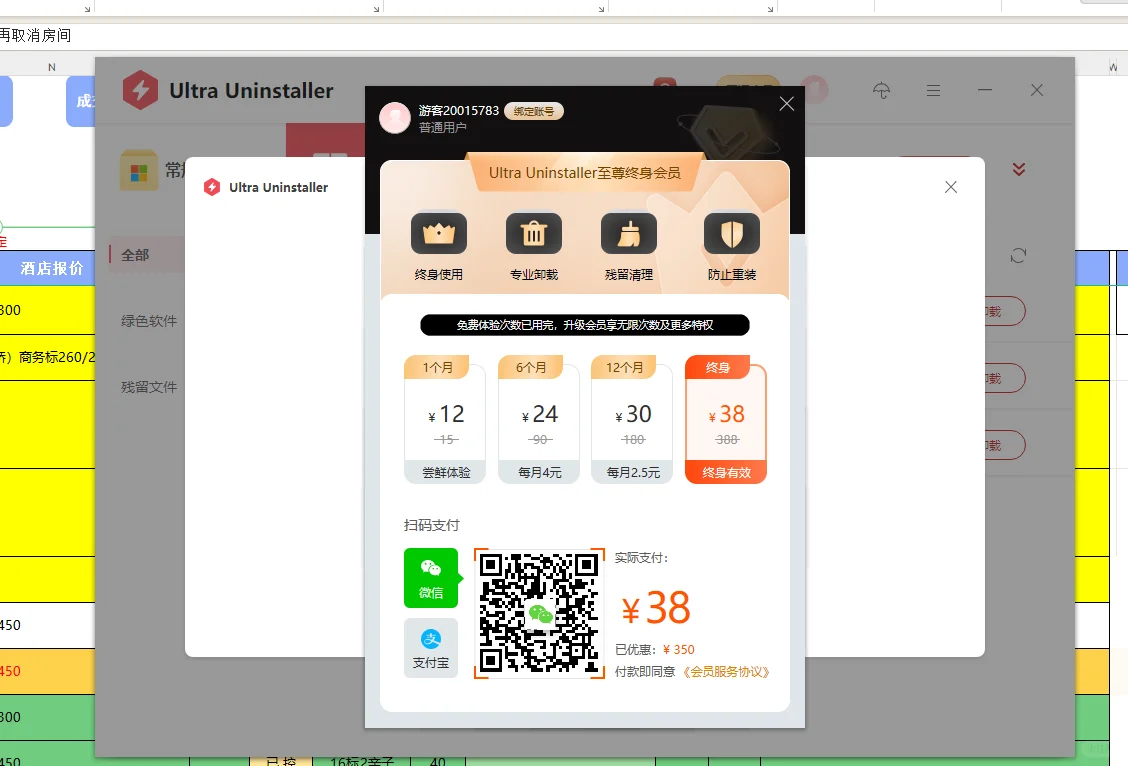This screenshot has width=1128, height=766.
Task: Select the 1个月 ¥12 plan
Action: coord(445,418)
